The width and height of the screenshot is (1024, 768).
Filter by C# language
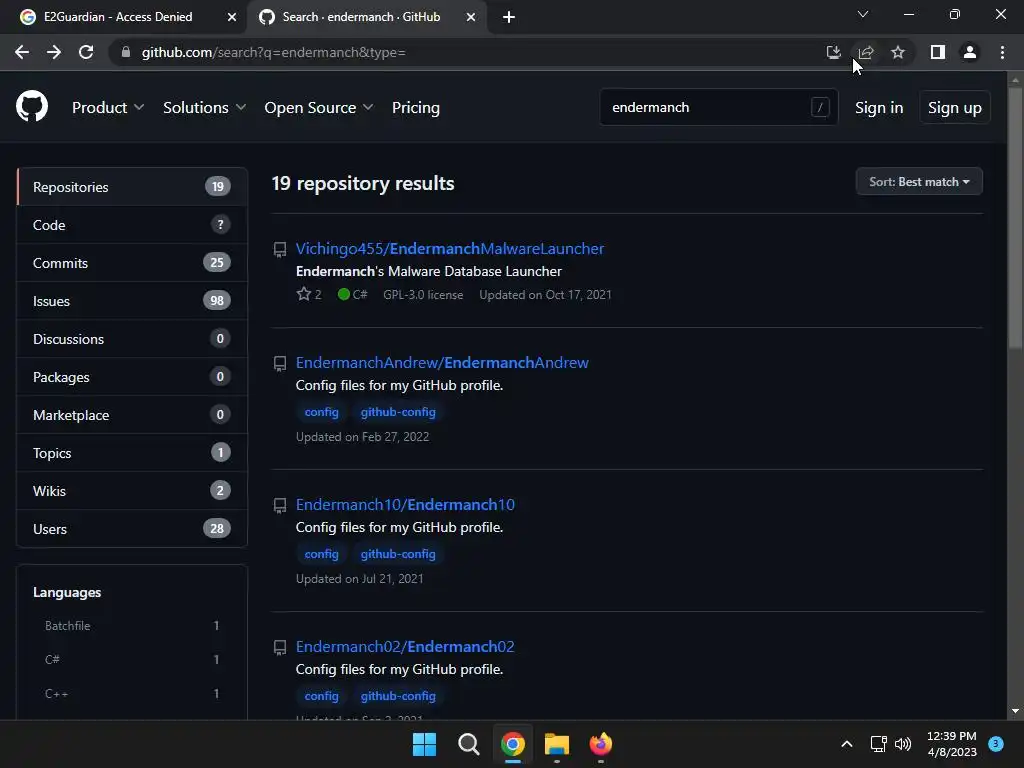coord(132,660)
